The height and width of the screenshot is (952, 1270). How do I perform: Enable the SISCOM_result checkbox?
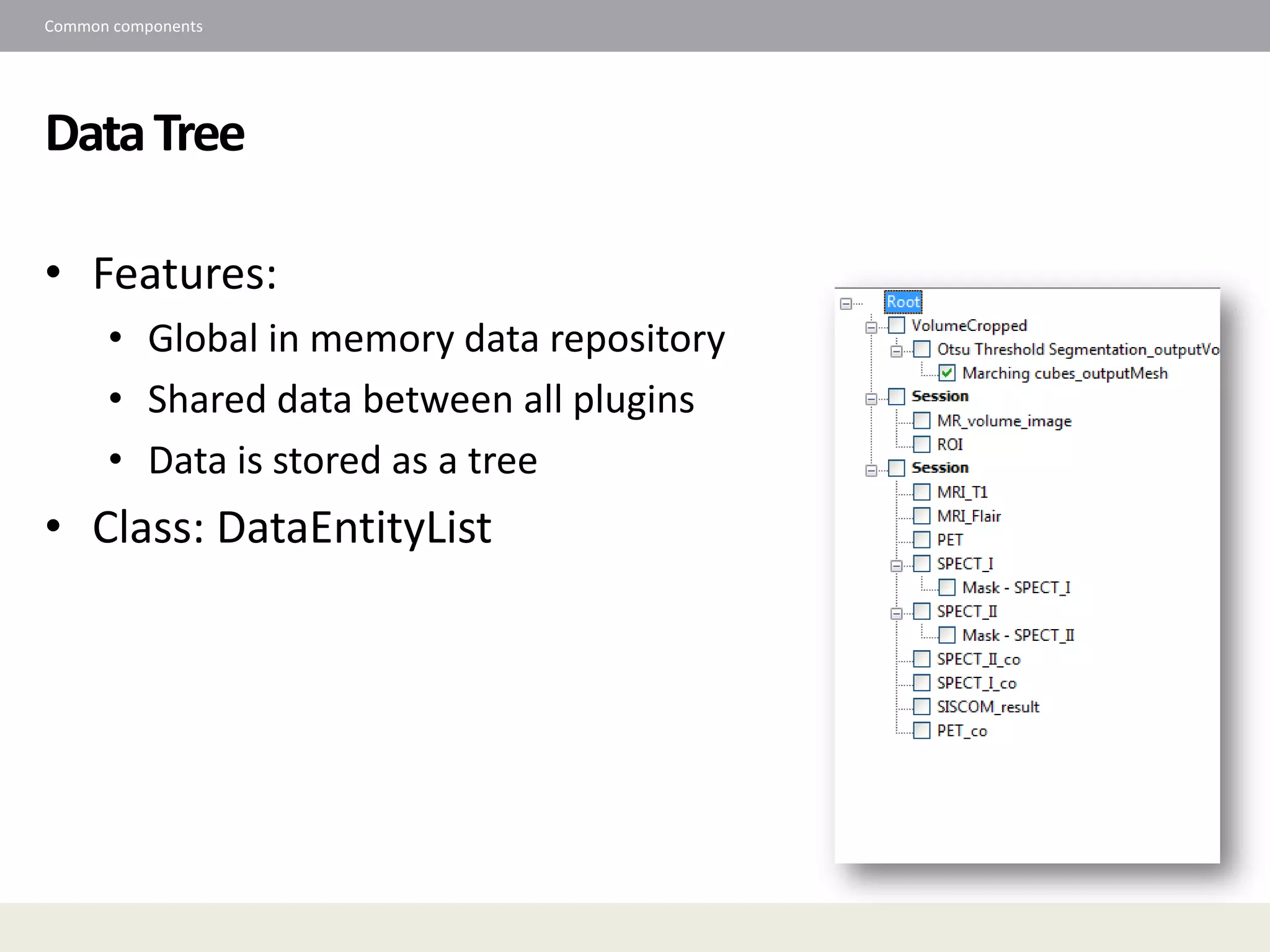click(x=922, y=707)
